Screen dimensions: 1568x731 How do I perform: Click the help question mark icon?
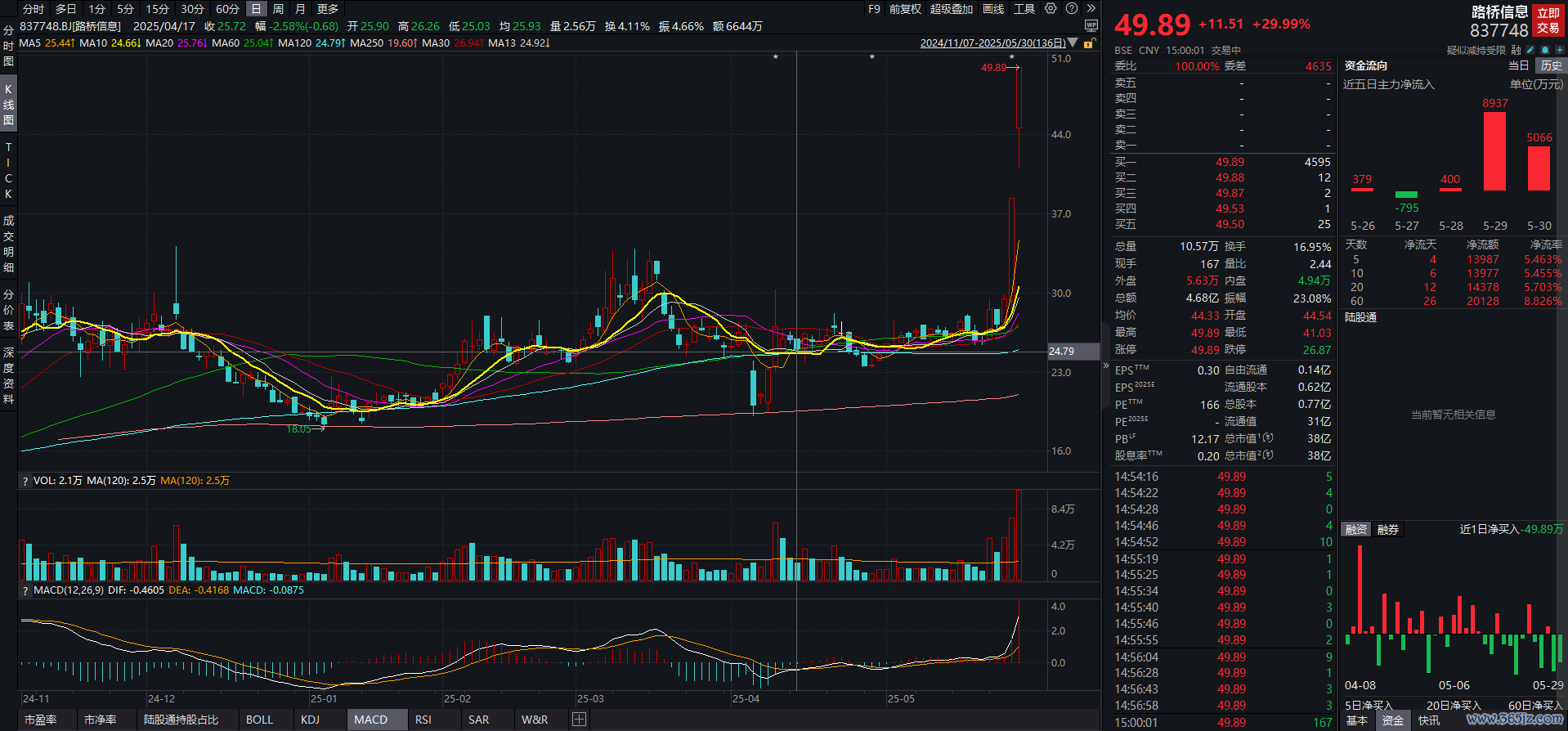(1071, 9)
